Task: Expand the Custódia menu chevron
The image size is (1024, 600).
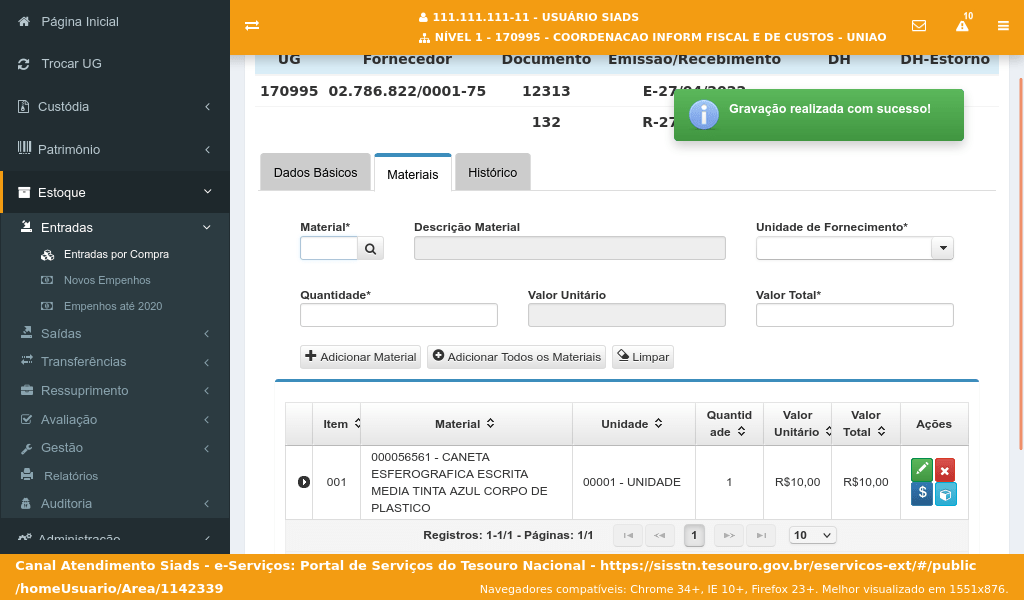Action: coord(208,106)
